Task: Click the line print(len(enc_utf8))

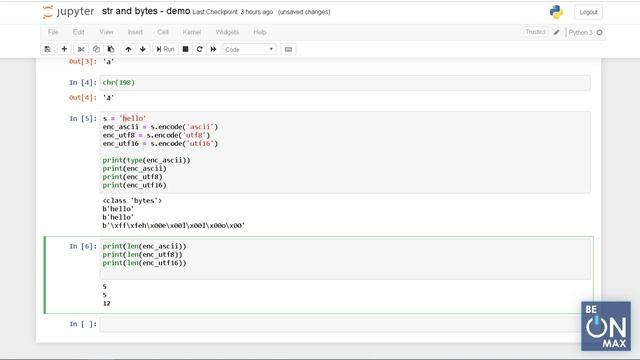Action: [142, 255]
